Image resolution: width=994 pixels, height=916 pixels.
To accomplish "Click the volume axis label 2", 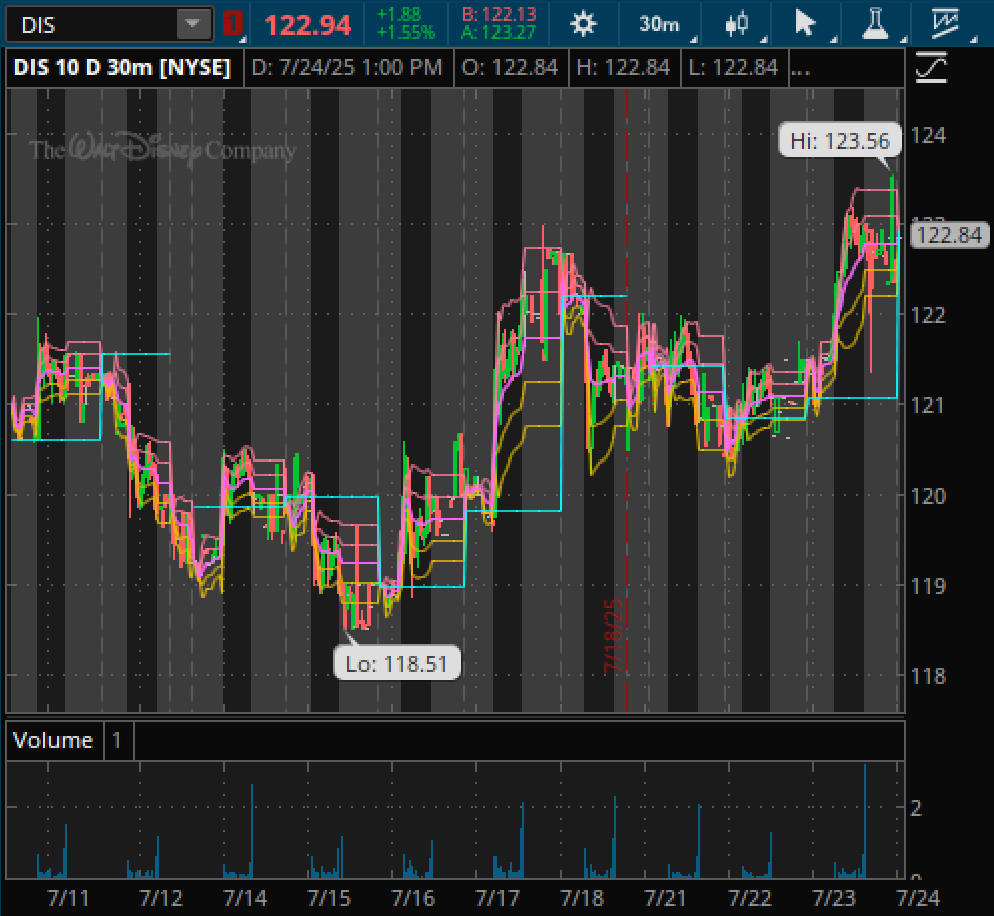I will click(x=916, y=808).
